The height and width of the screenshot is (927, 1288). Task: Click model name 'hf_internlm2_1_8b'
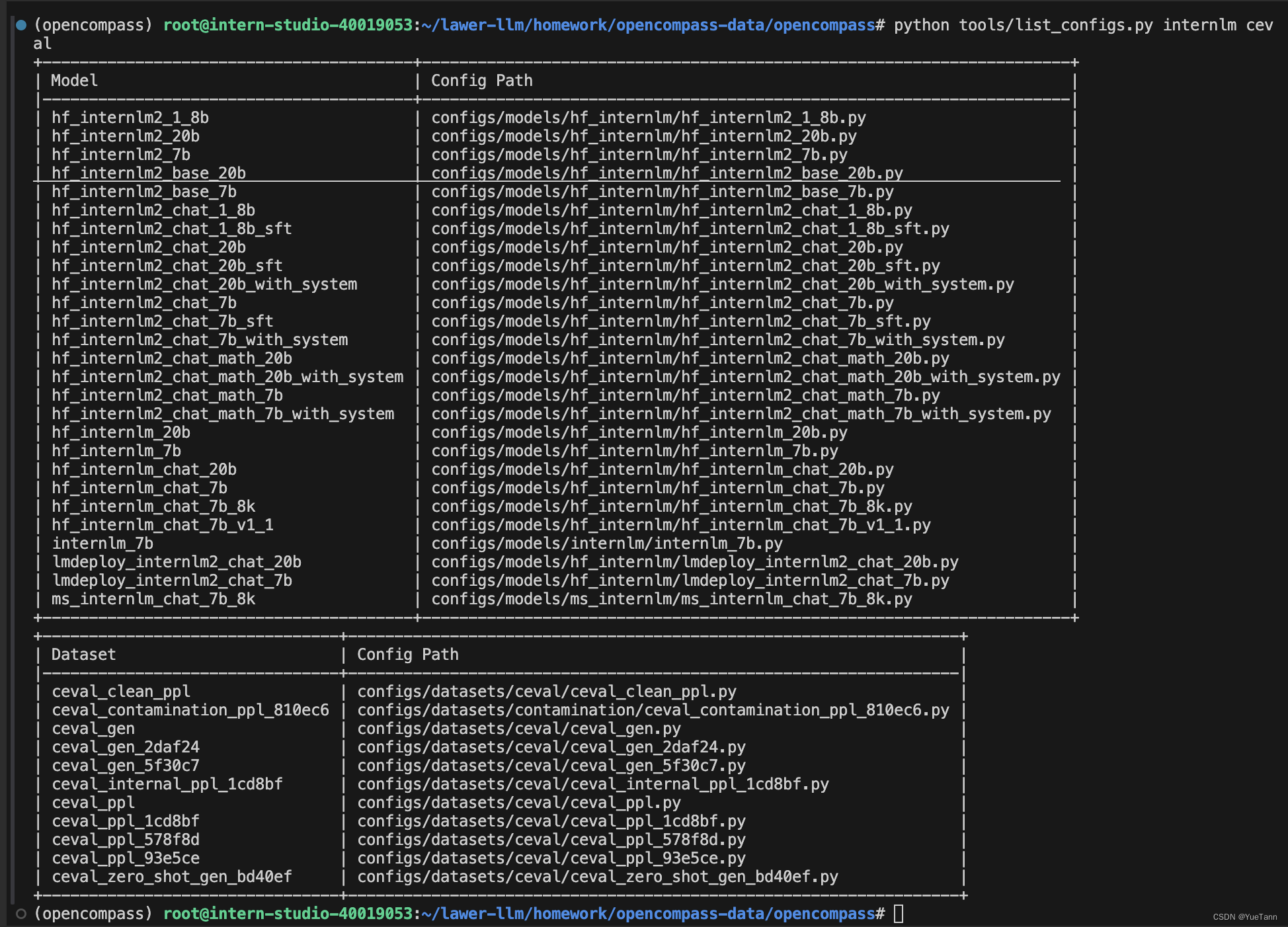(130, 118)
